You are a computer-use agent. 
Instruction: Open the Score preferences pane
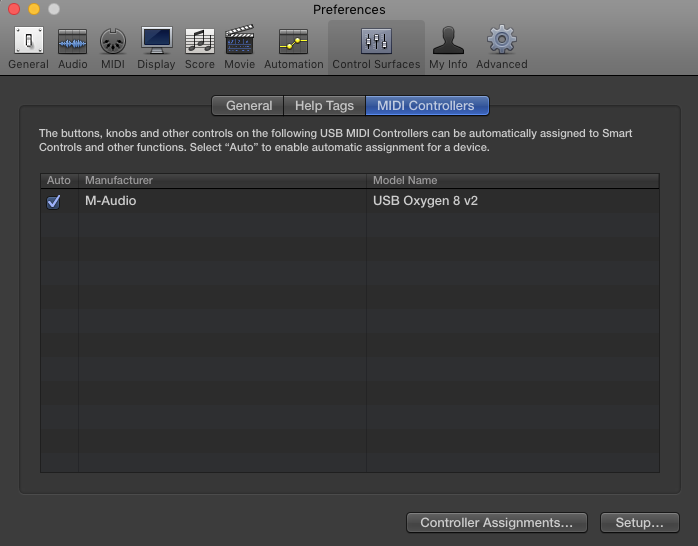(x=200, y=47)
